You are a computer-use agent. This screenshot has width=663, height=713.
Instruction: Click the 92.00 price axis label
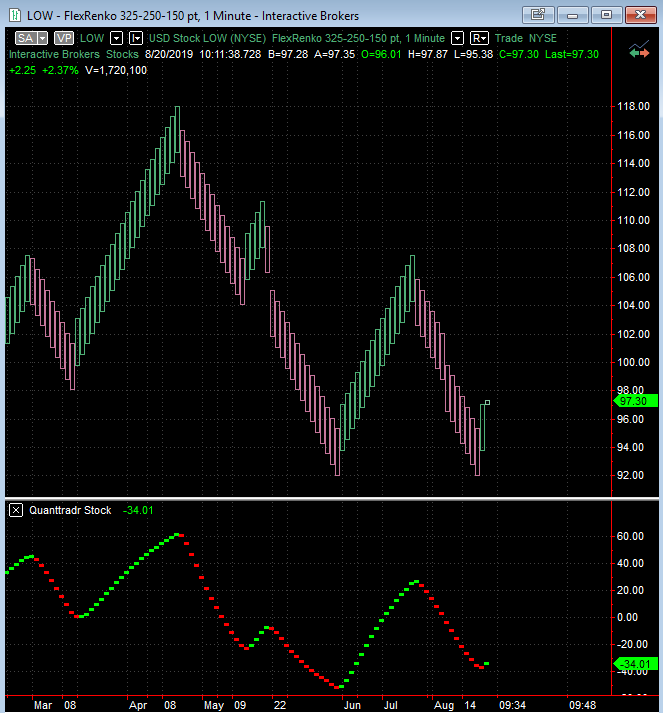(630, 475)
